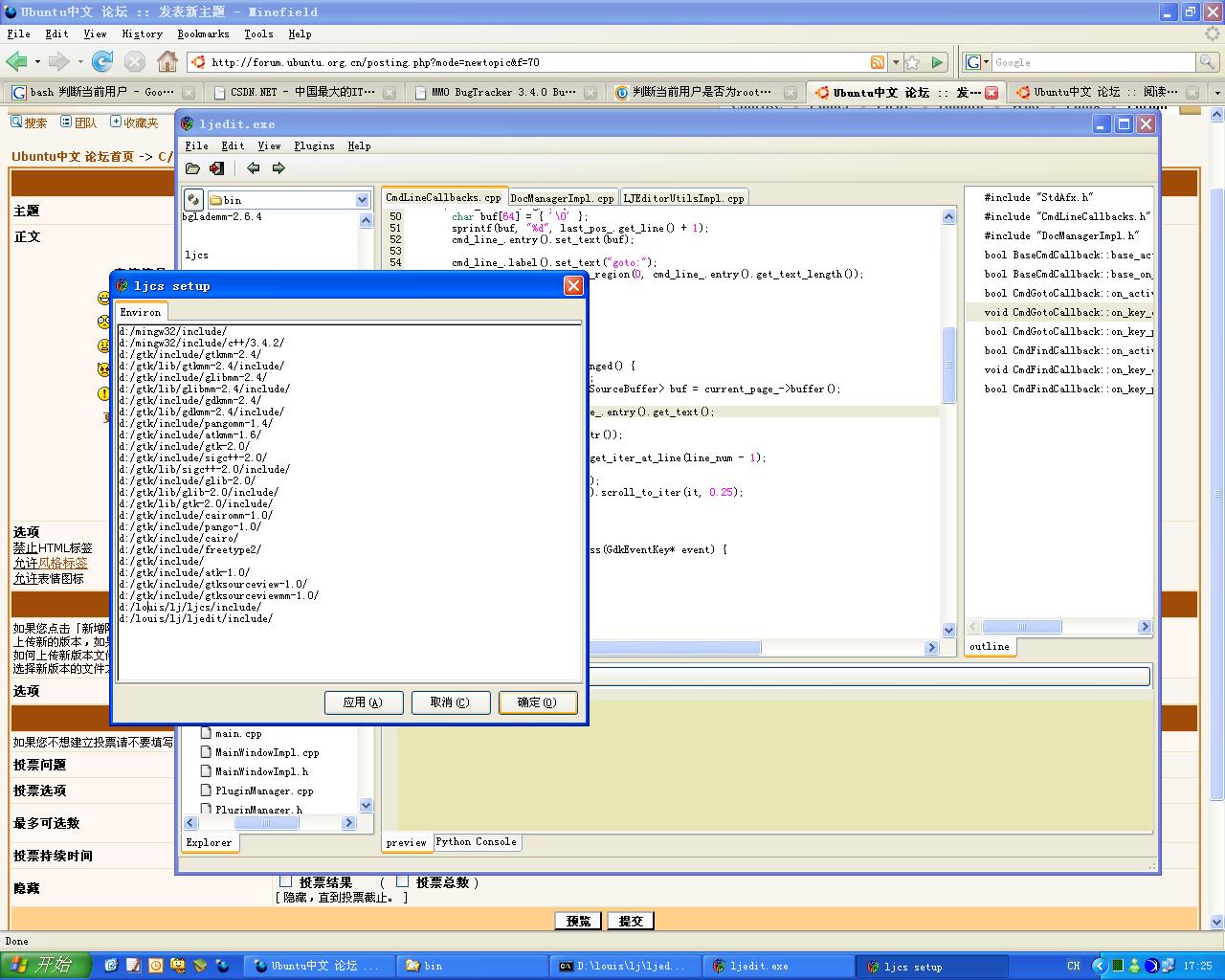Click the 确定(O) OK button
Viewport: 1225px width, 980px height.
[538, 702]
